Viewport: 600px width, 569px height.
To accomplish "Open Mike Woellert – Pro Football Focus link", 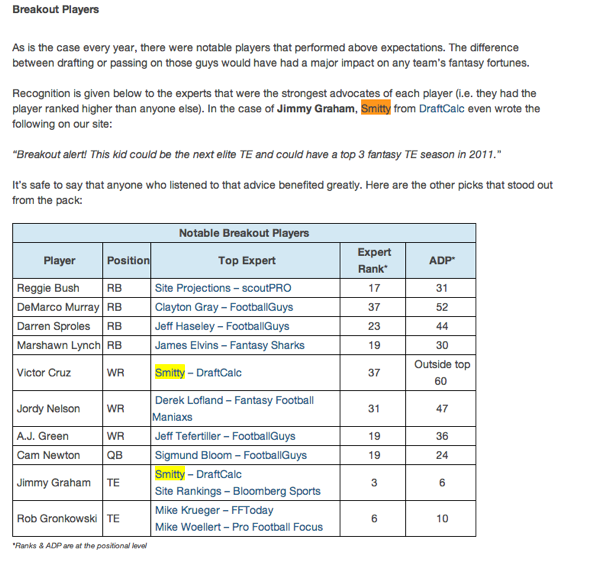I will click(239, 527).
